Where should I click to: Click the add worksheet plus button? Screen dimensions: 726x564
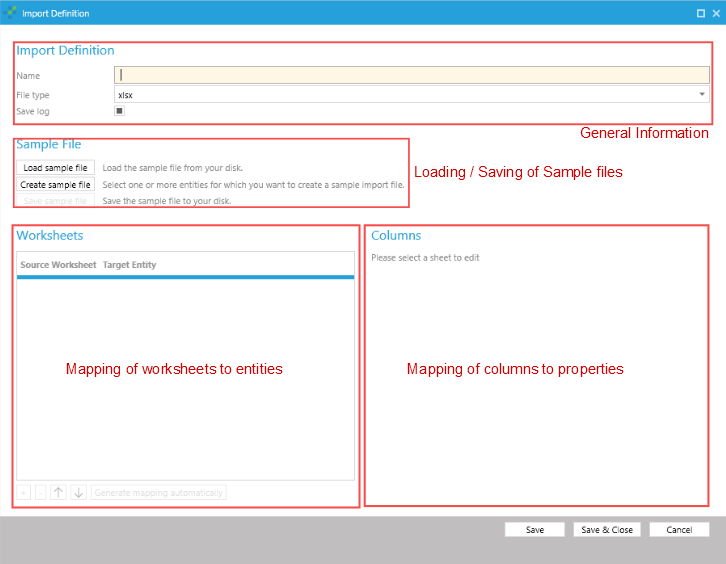tap(24, 492)
